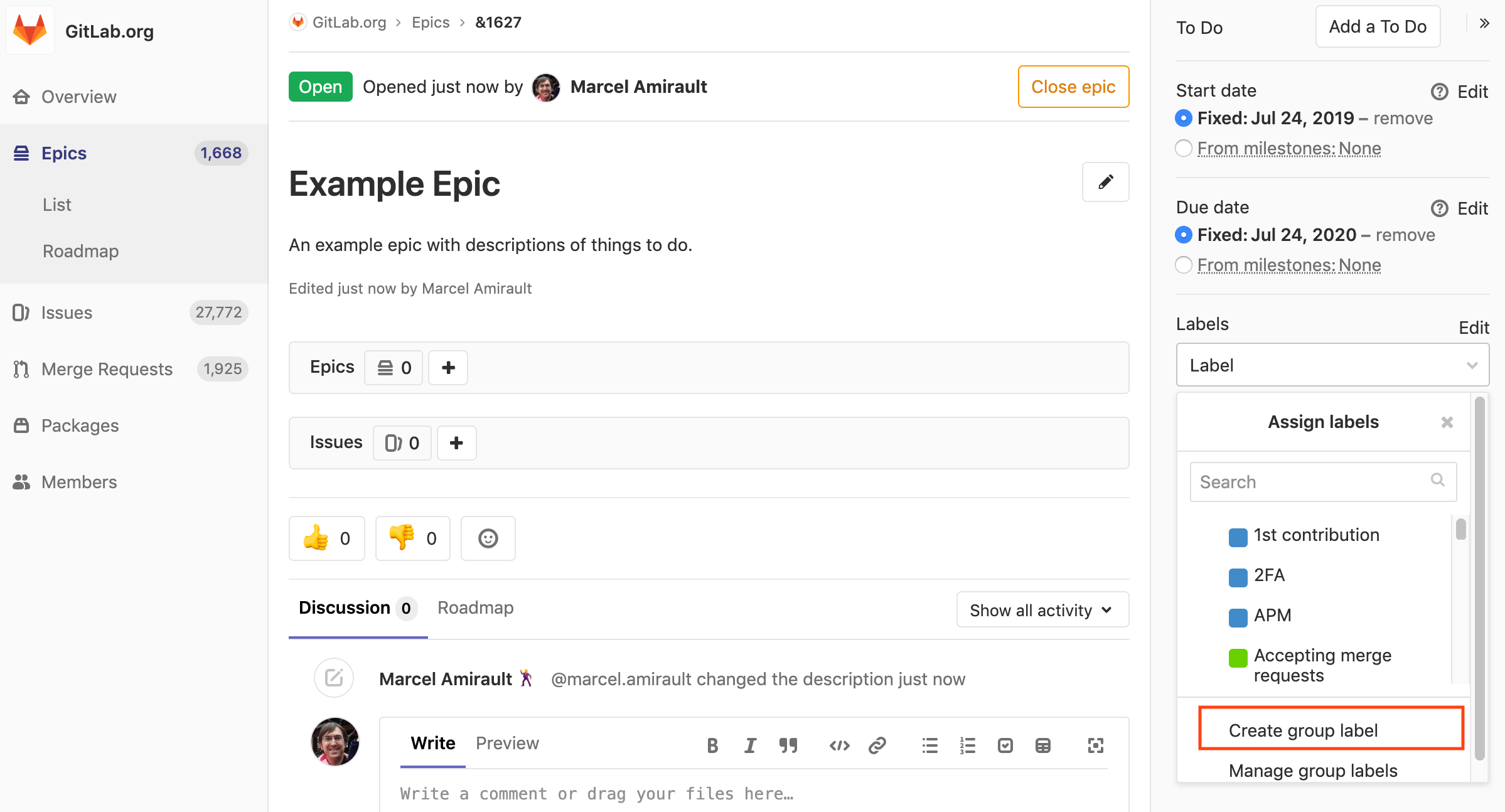
Task: Select Start date From milestones radio option
Action: pyautogui.click(x=1184, y=149)
